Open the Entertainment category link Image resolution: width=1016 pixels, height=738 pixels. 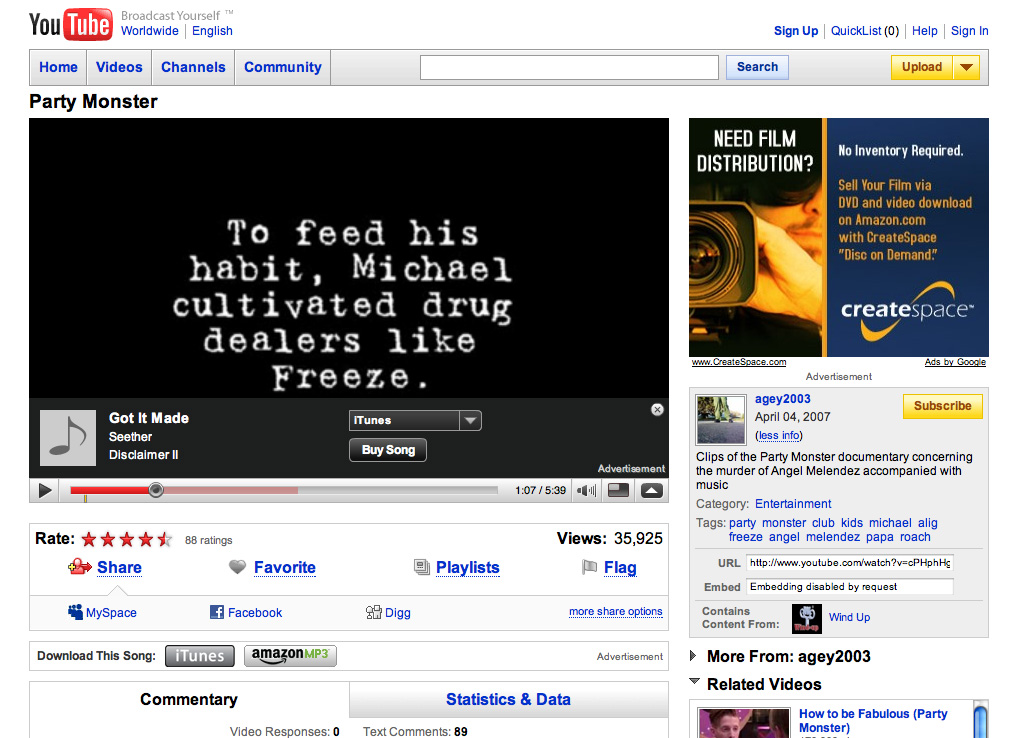pos(793,503)
